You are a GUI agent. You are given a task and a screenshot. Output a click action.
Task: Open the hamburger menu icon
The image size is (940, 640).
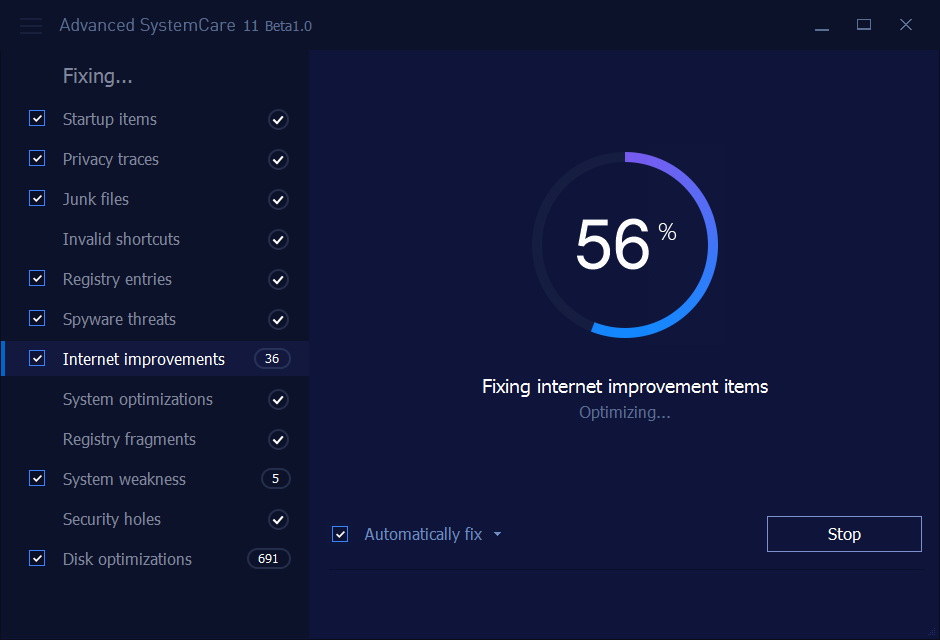(31, 26)
